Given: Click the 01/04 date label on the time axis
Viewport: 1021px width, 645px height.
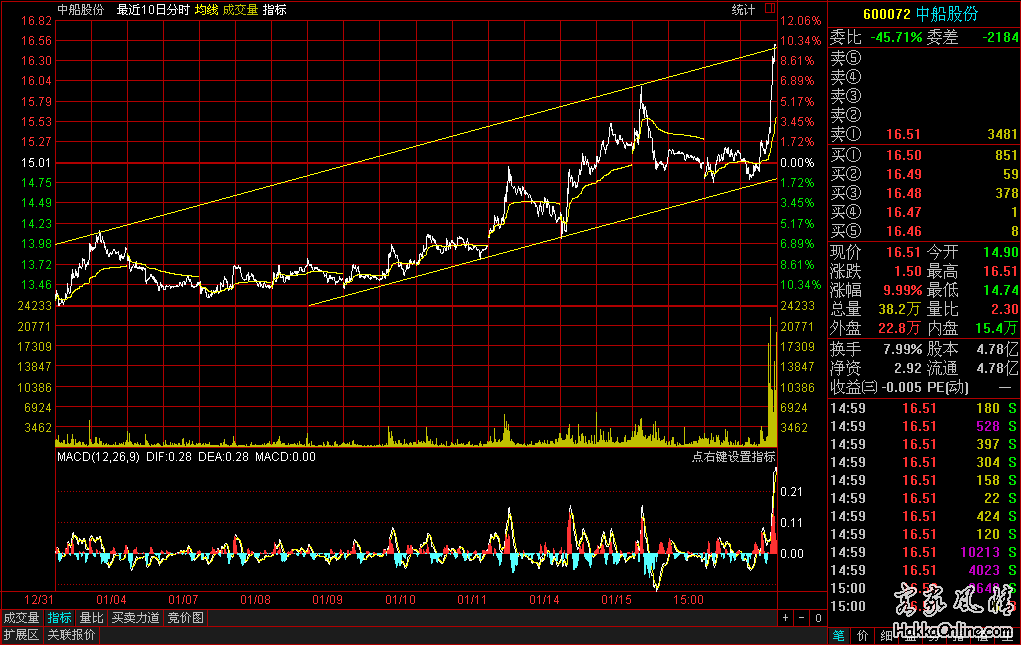Looking at the screenshot, I should [x=111, y=599].
